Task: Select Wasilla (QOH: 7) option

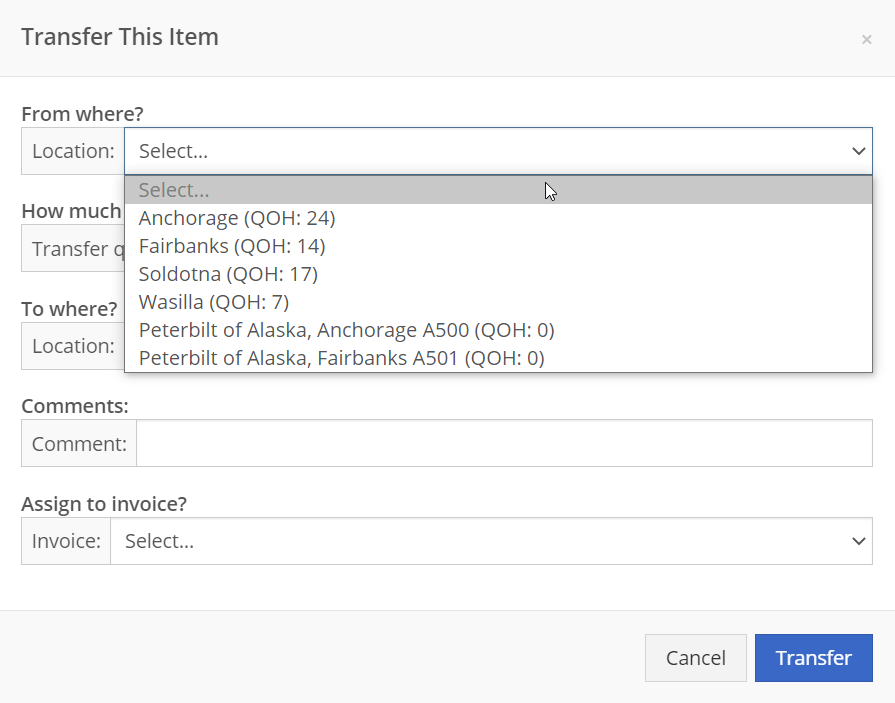Action: point(498,302)
